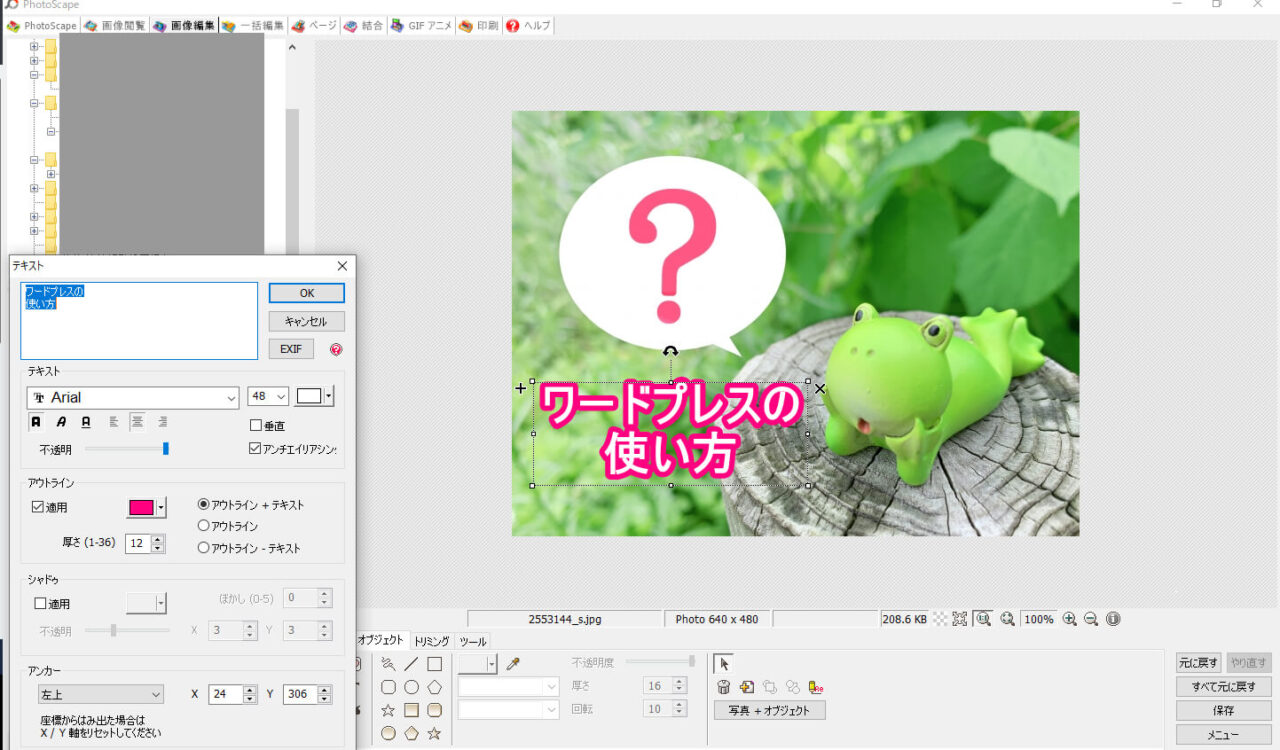
Task: Click the white text color swatch
Action: pyautogui.click(x=309, y=397)
